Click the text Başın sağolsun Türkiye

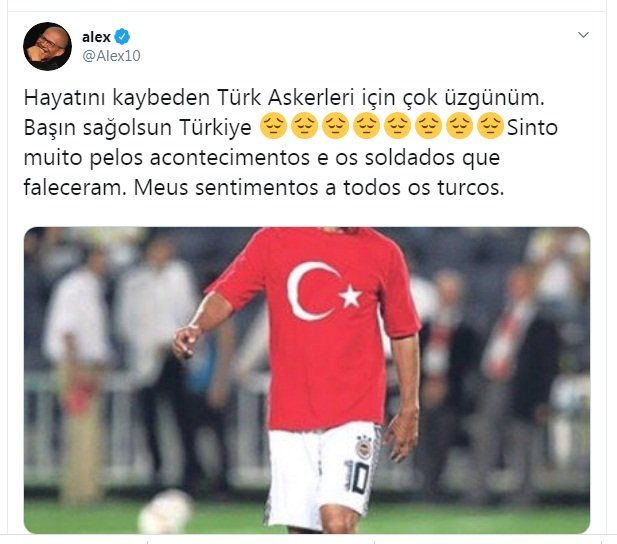(138, 127)
